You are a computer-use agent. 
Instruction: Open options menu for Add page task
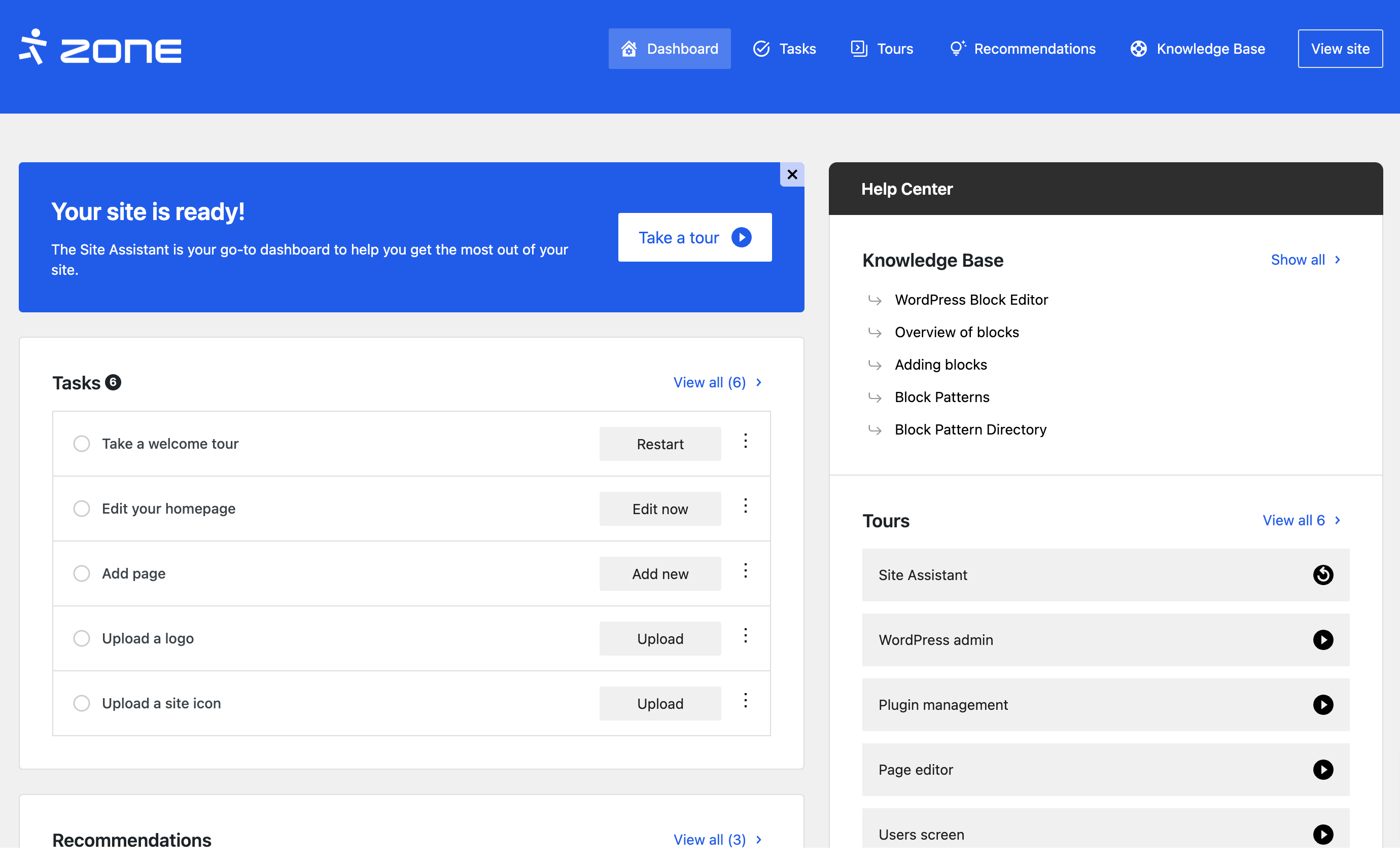(x=745, y=571)
